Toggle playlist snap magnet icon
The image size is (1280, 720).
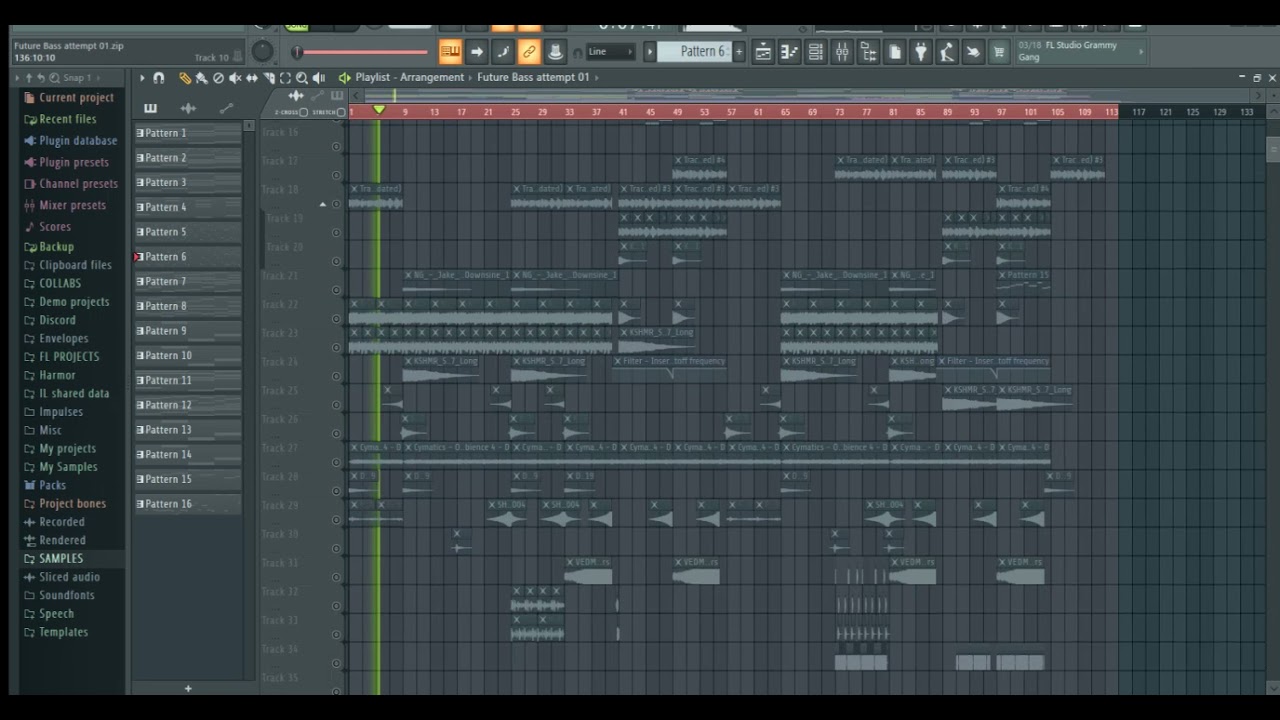[x=161, y=78]
